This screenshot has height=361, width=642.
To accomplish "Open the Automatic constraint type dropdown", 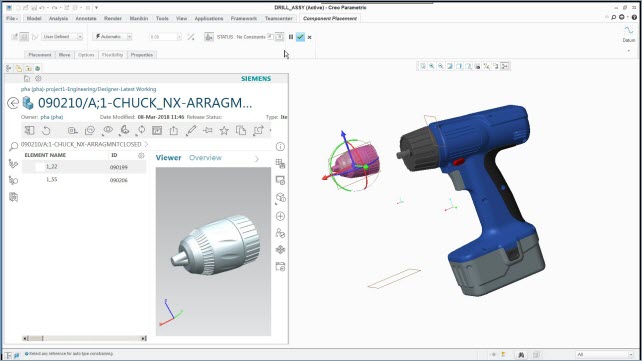I will [112, 37].
